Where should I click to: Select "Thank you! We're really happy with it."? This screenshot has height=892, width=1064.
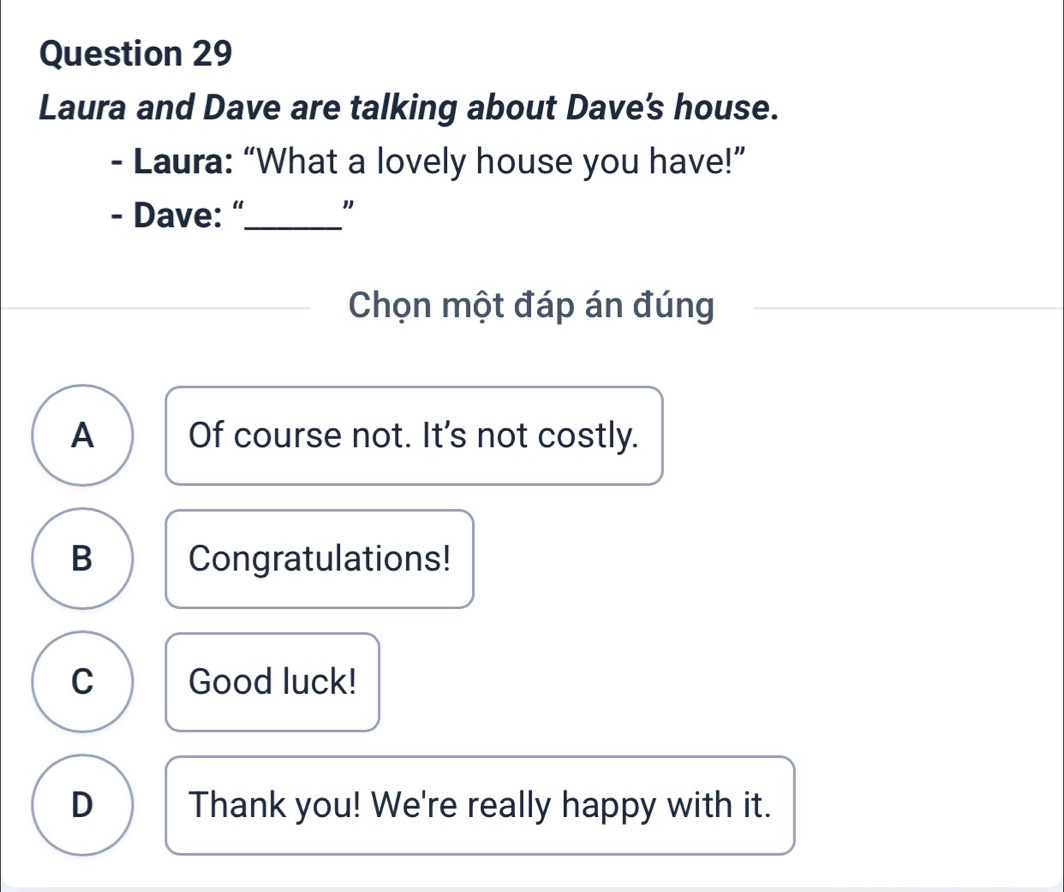click(x=480, y=805)
